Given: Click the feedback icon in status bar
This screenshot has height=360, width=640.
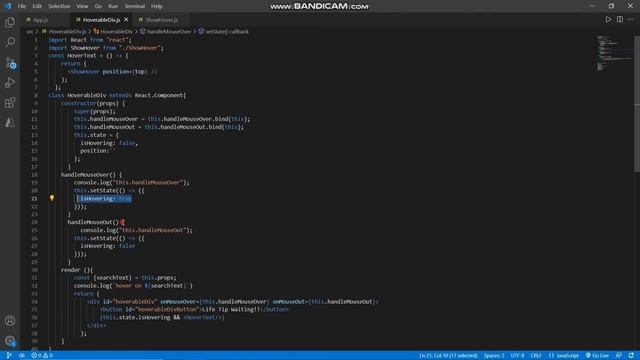Looking at the screenshot, I should (x=619, y=356).
